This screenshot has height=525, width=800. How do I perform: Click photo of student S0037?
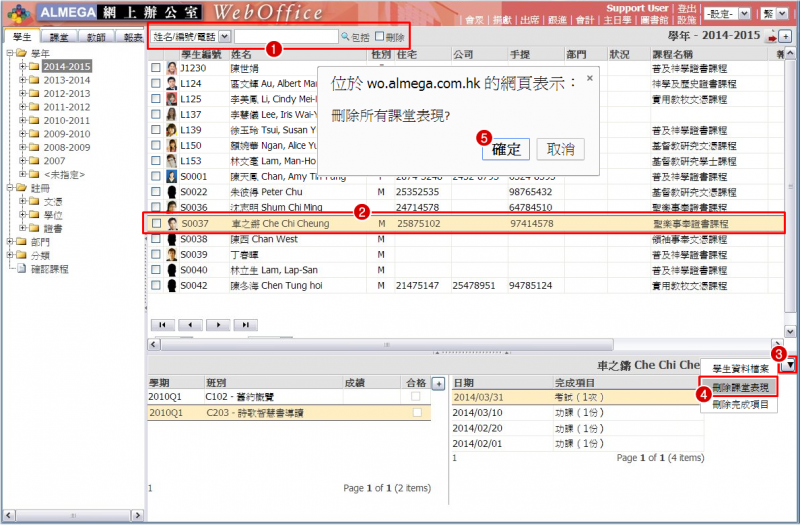[x=172, y=223]
